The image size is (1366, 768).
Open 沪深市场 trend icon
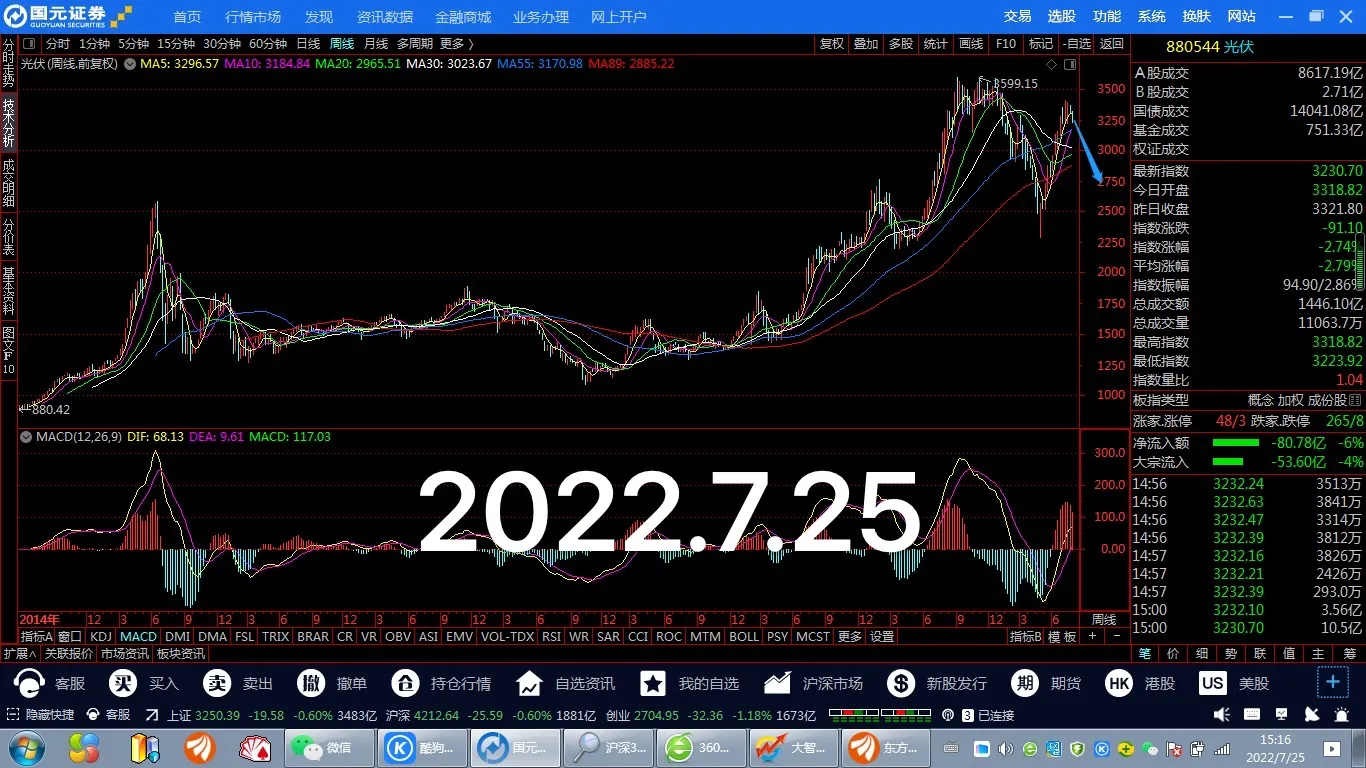777,684
